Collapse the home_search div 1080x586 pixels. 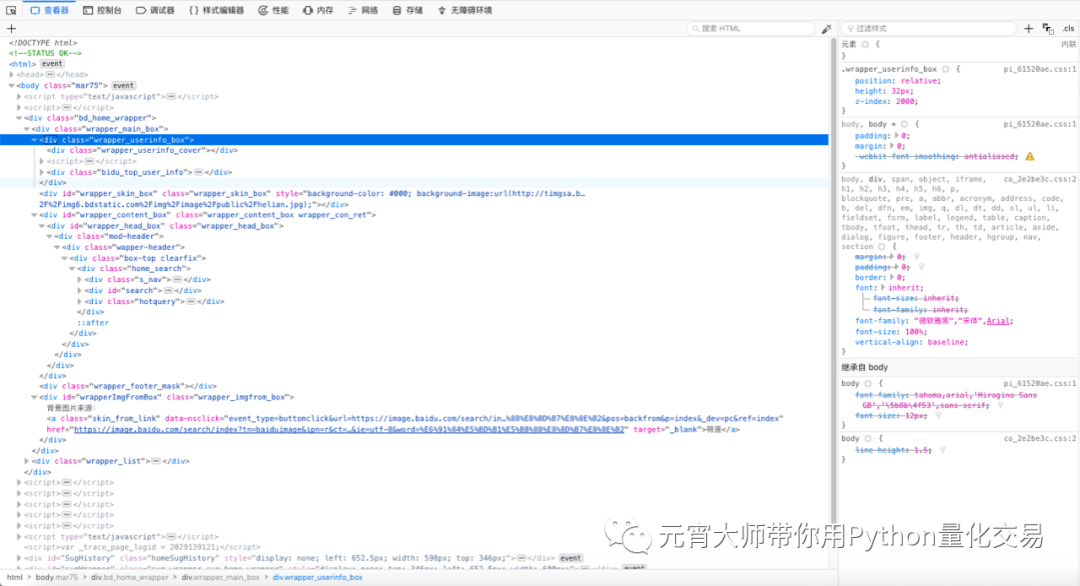[72, 269]
